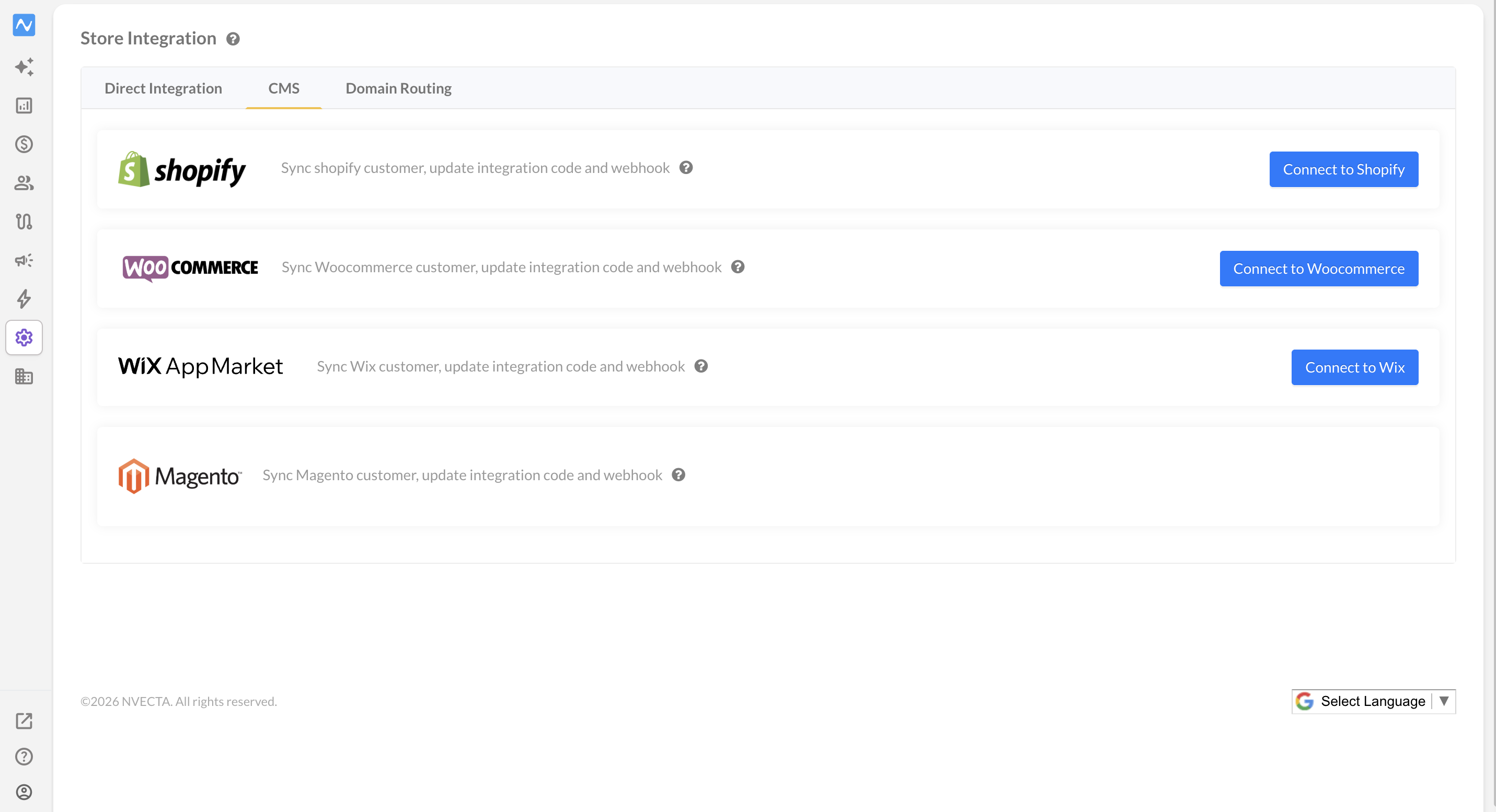The image size is (1496, 812).
Task: Select the settings gear icon in the sidebar
Action: click(x=24, y=337)
